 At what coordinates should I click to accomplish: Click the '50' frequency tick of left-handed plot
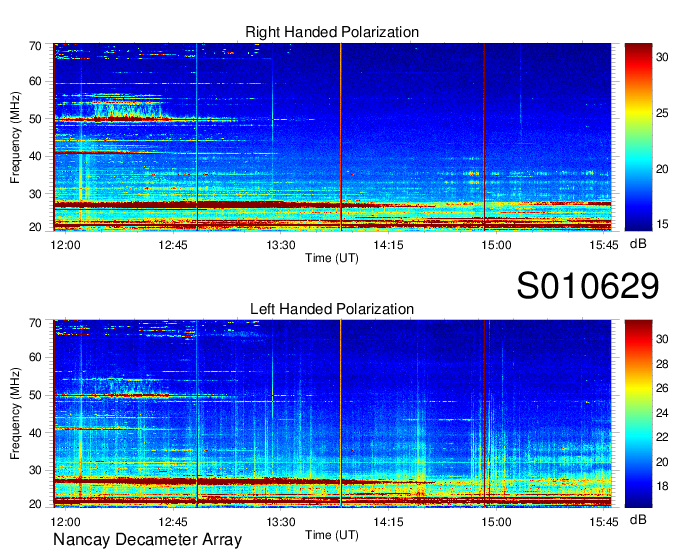coord(36,395)
